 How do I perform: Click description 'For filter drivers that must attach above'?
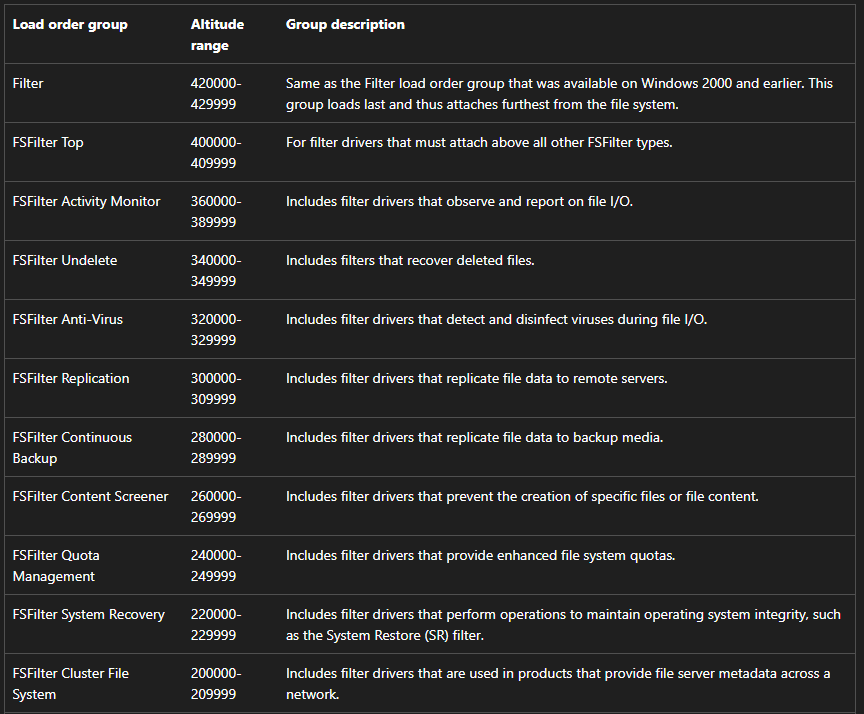479,142
